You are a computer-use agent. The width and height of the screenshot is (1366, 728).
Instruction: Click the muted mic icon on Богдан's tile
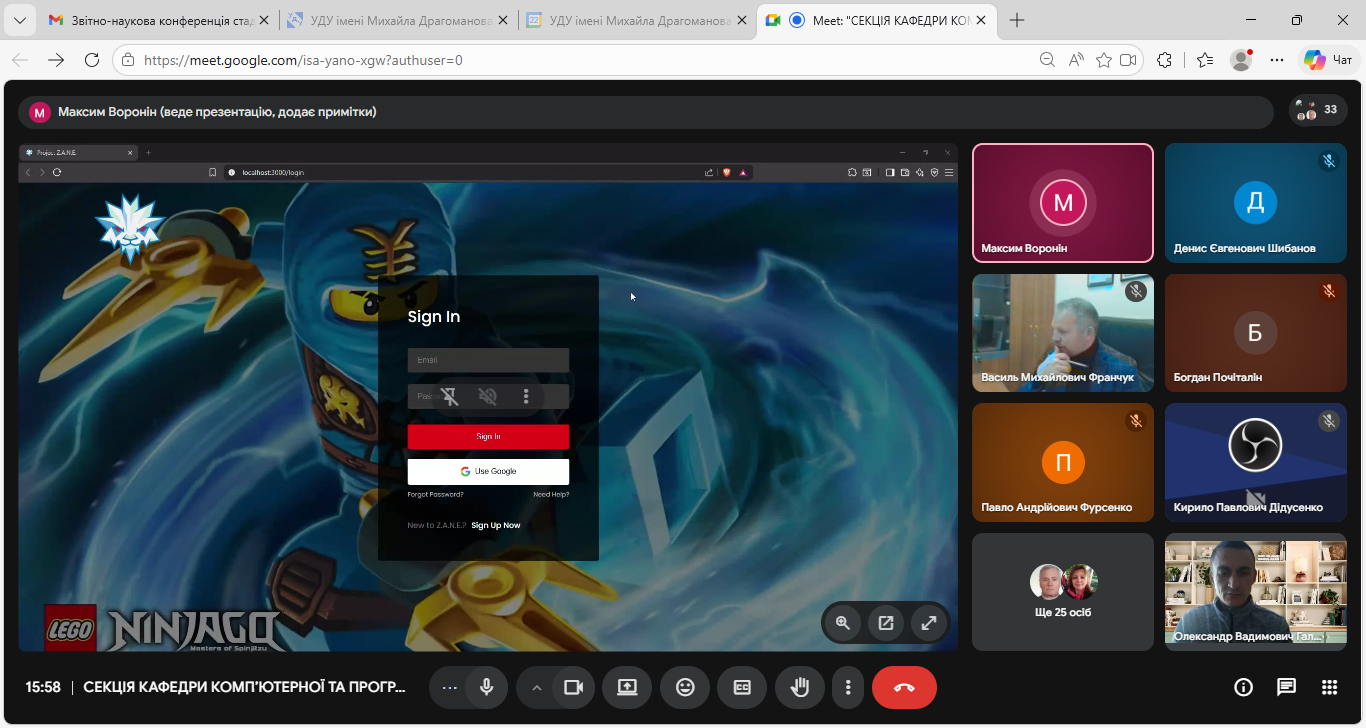pos(1329,291)
